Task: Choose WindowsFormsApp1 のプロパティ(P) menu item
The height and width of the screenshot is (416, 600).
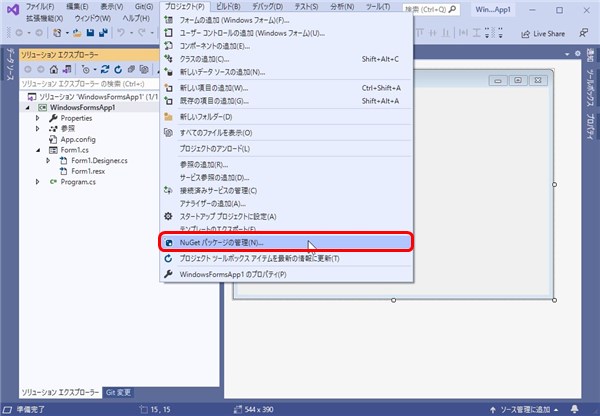Action: pyautogui.click(x=286, y=274)
